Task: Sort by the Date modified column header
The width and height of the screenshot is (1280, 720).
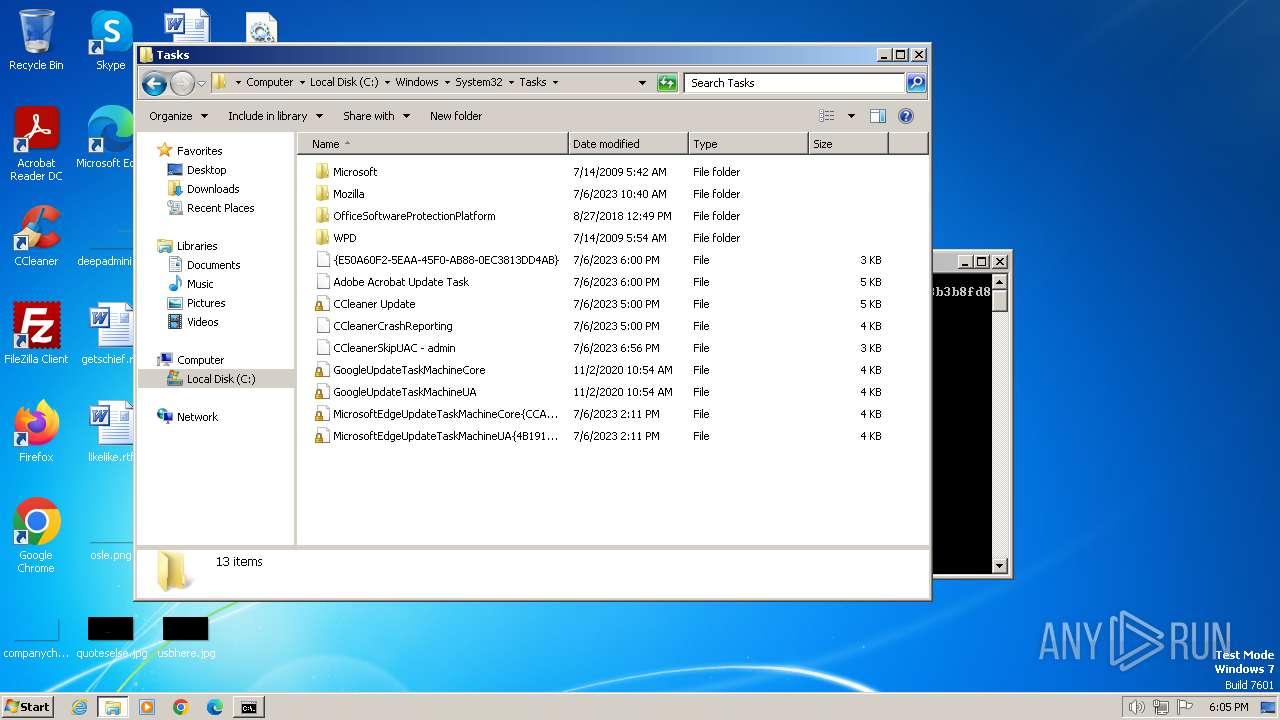Action: point(628,144)
